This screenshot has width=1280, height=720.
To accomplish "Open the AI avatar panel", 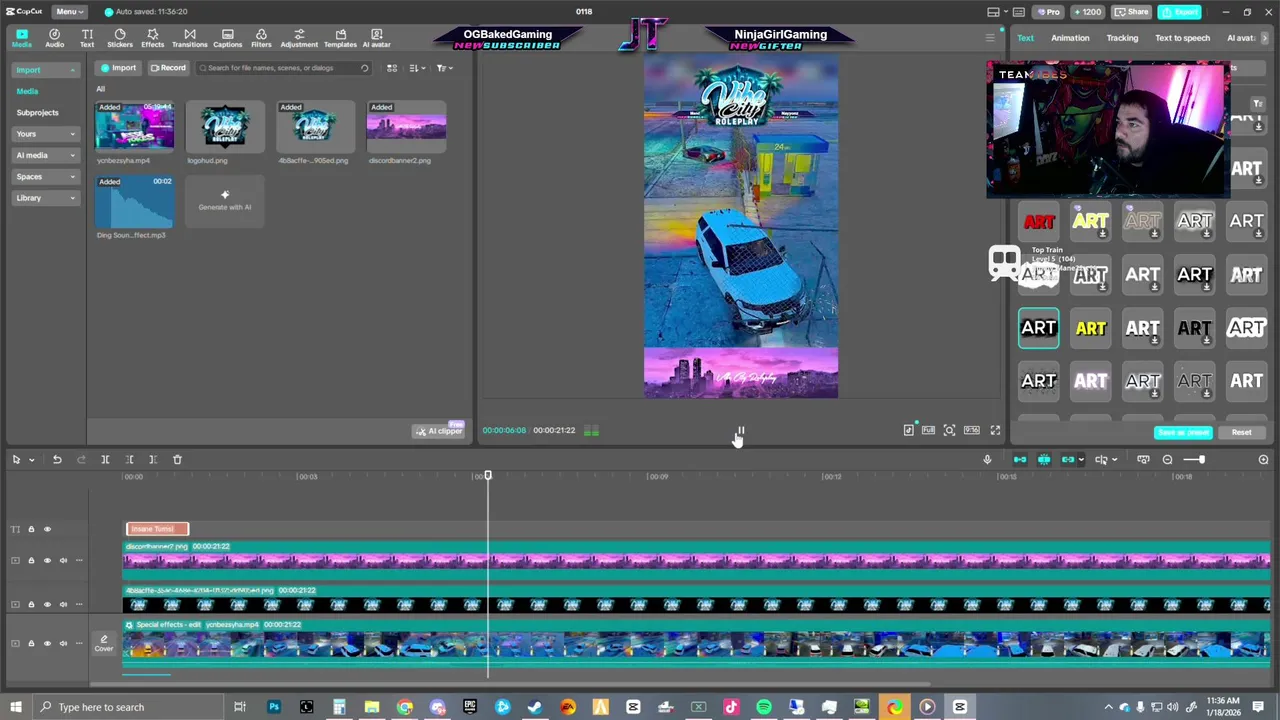I will (x=376, y=38).
